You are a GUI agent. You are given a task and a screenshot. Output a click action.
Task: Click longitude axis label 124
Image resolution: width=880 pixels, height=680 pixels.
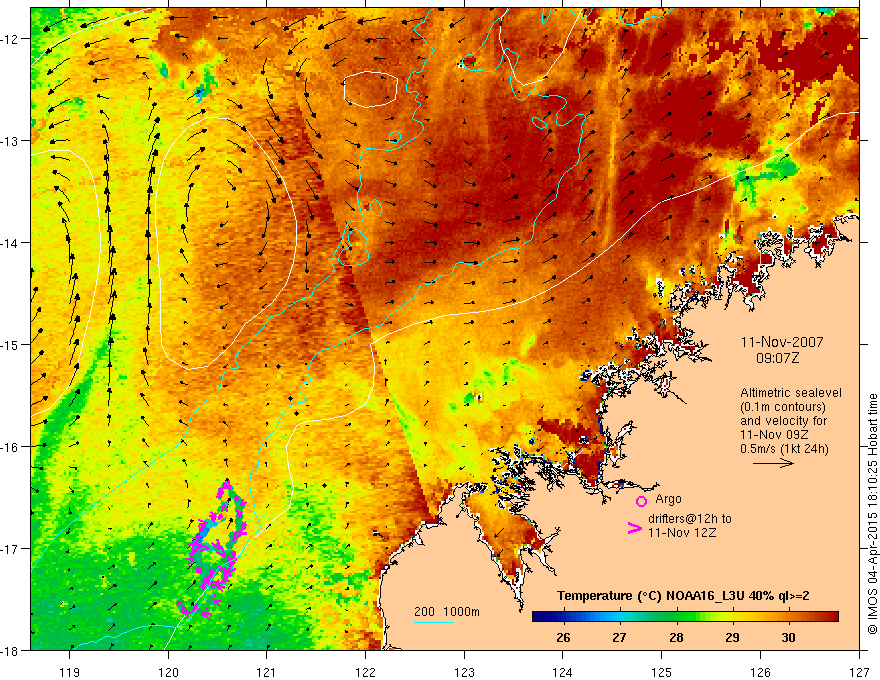tap(563, 672)
